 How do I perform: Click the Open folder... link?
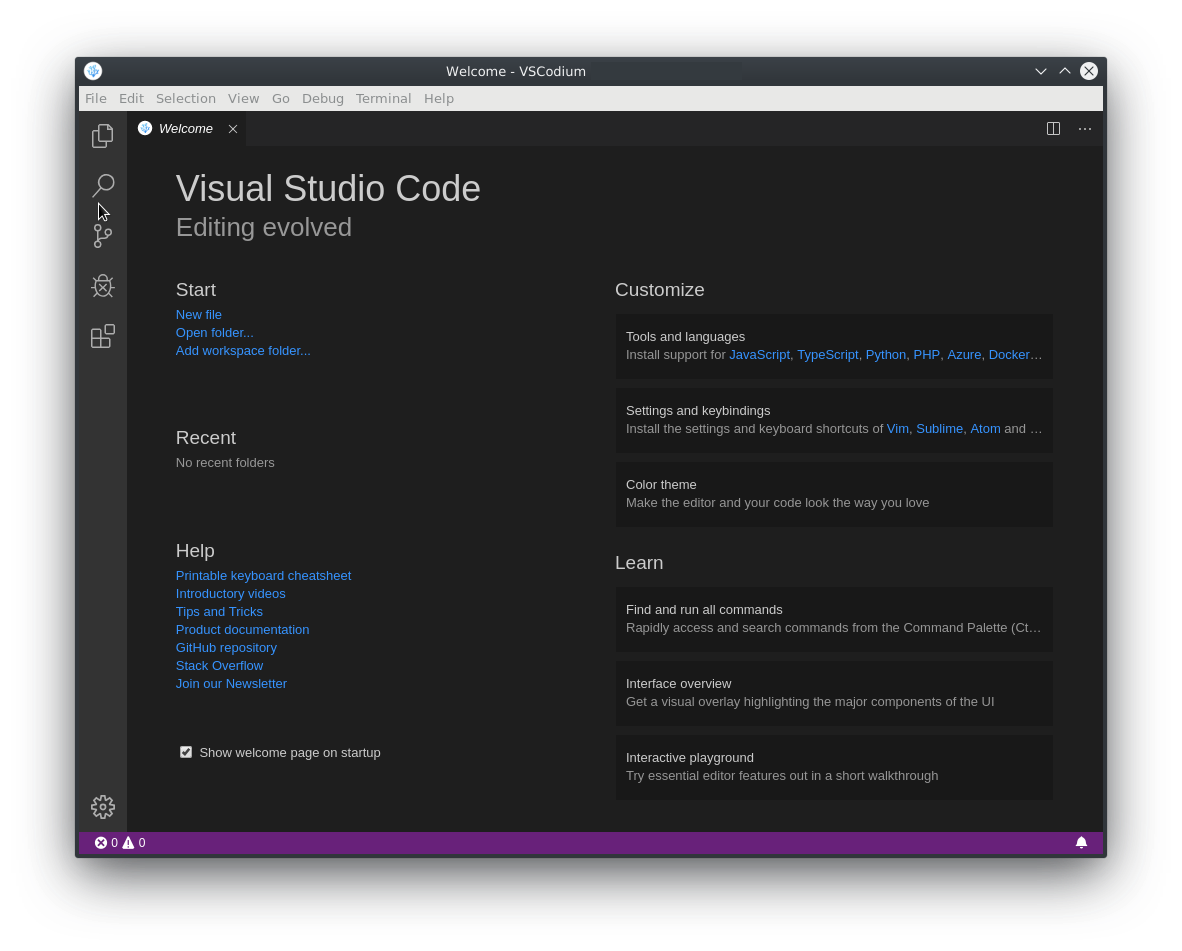(x=214, y=332)
